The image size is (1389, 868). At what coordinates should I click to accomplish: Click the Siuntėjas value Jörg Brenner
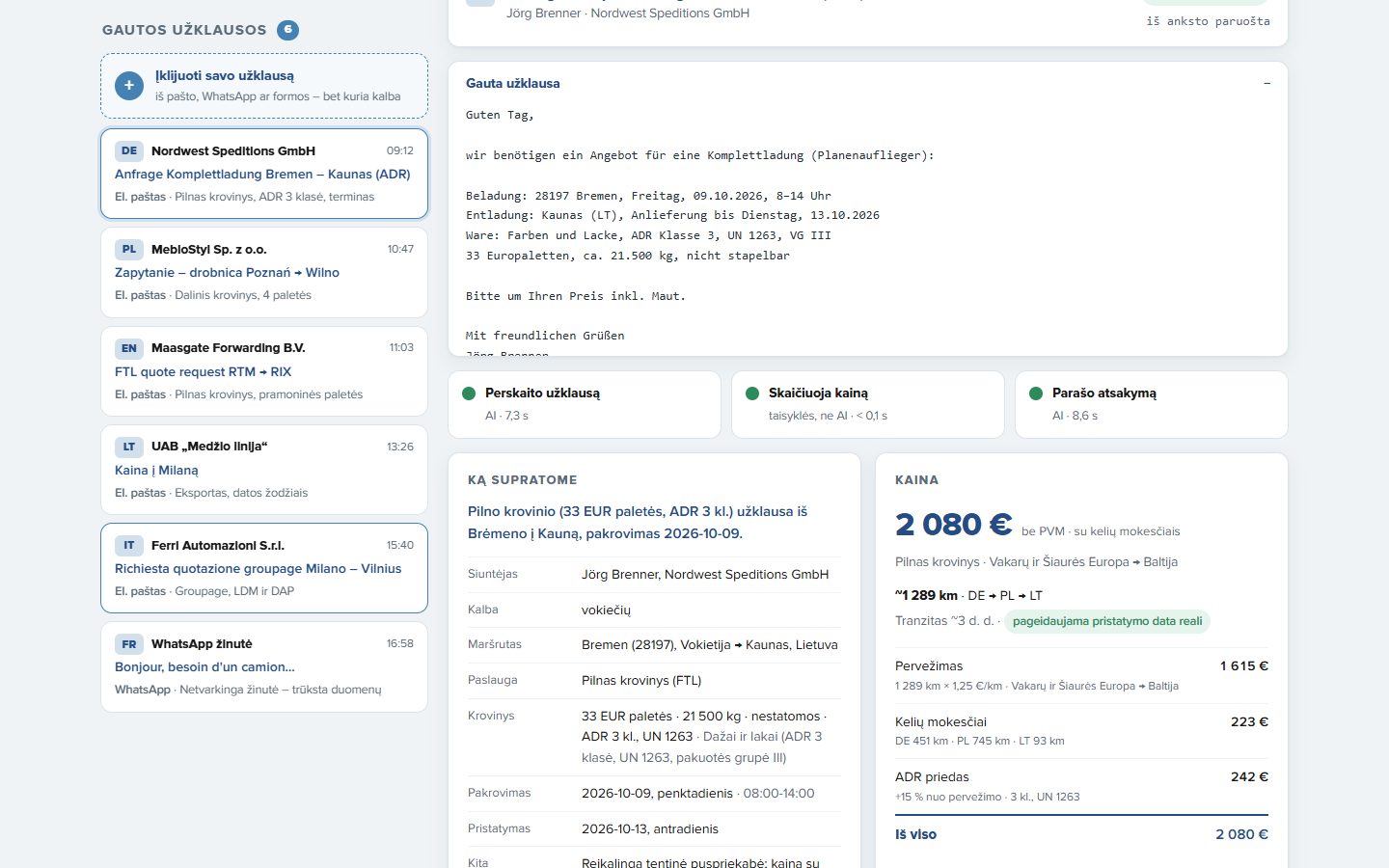click(705, 574)
